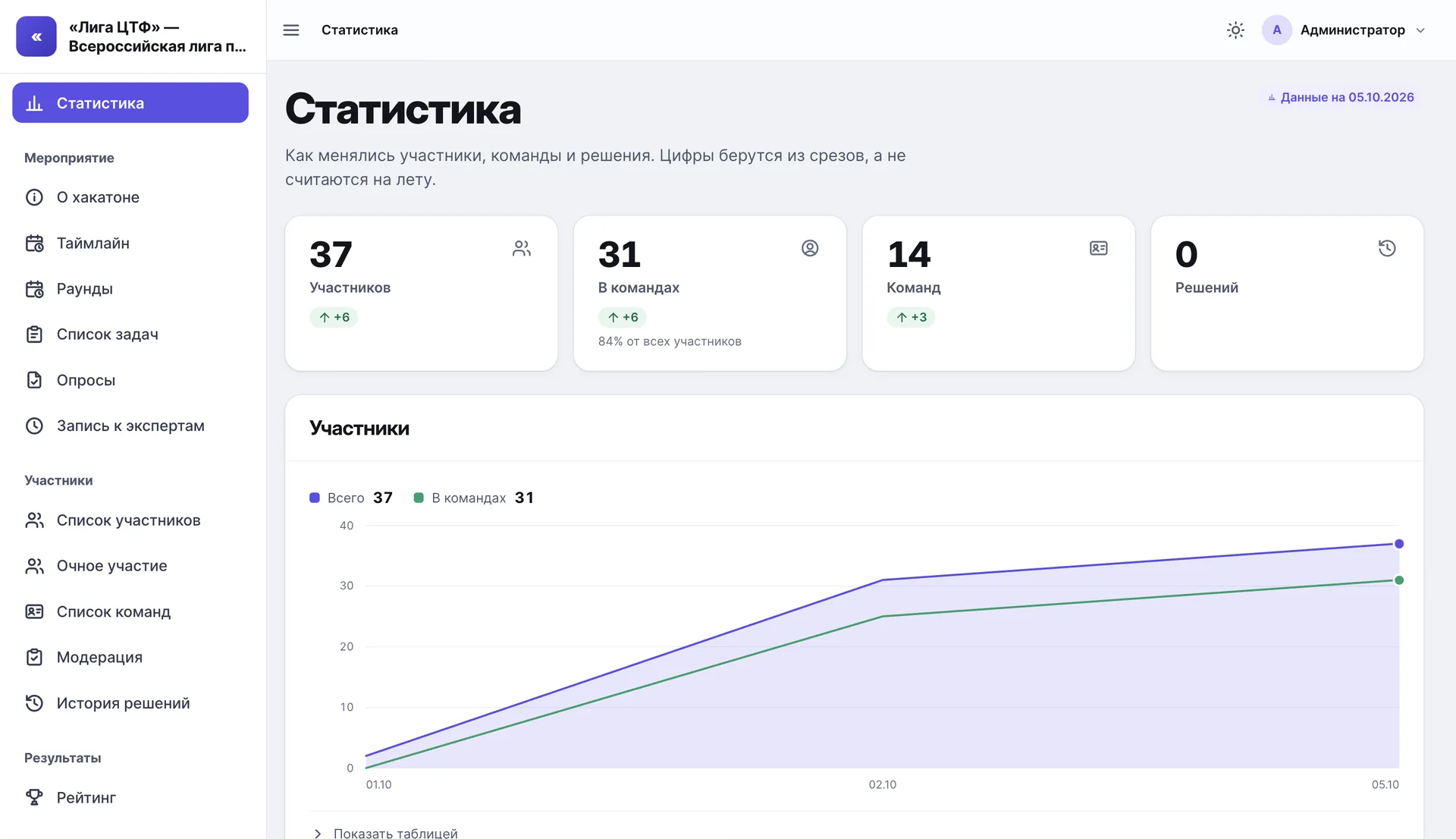Open the Очное участие page
This screenshot has width=1456, height=839.
click(x=130, y=566)
